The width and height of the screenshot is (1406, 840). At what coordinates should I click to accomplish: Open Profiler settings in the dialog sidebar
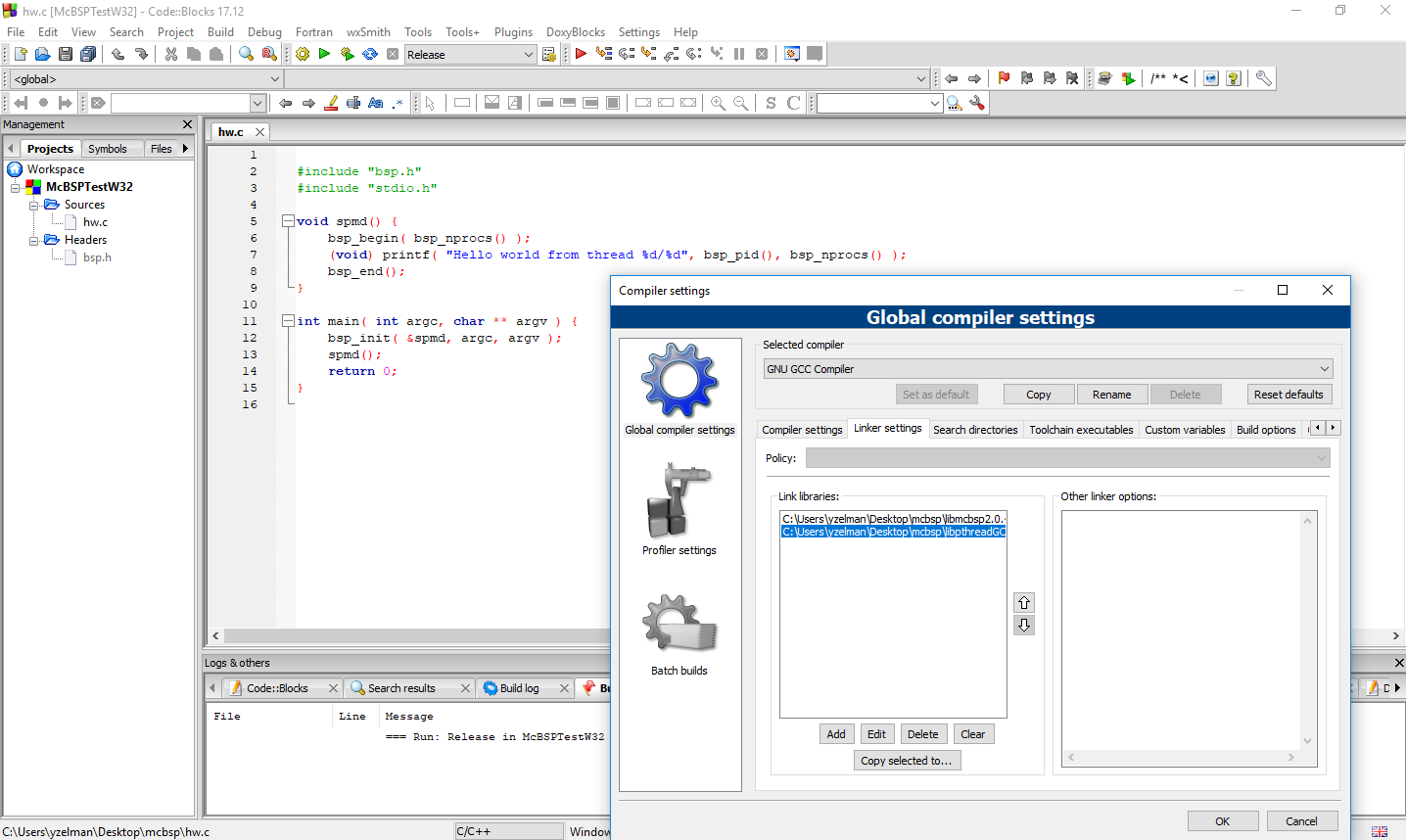680,509
